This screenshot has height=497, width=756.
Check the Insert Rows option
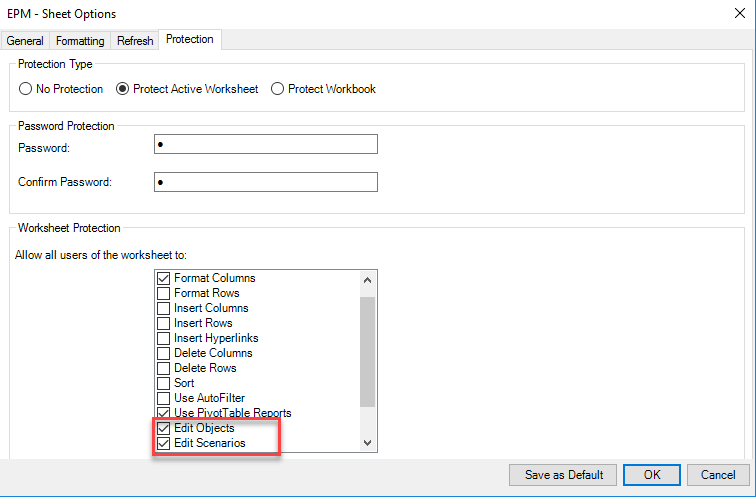coord(163,323)
